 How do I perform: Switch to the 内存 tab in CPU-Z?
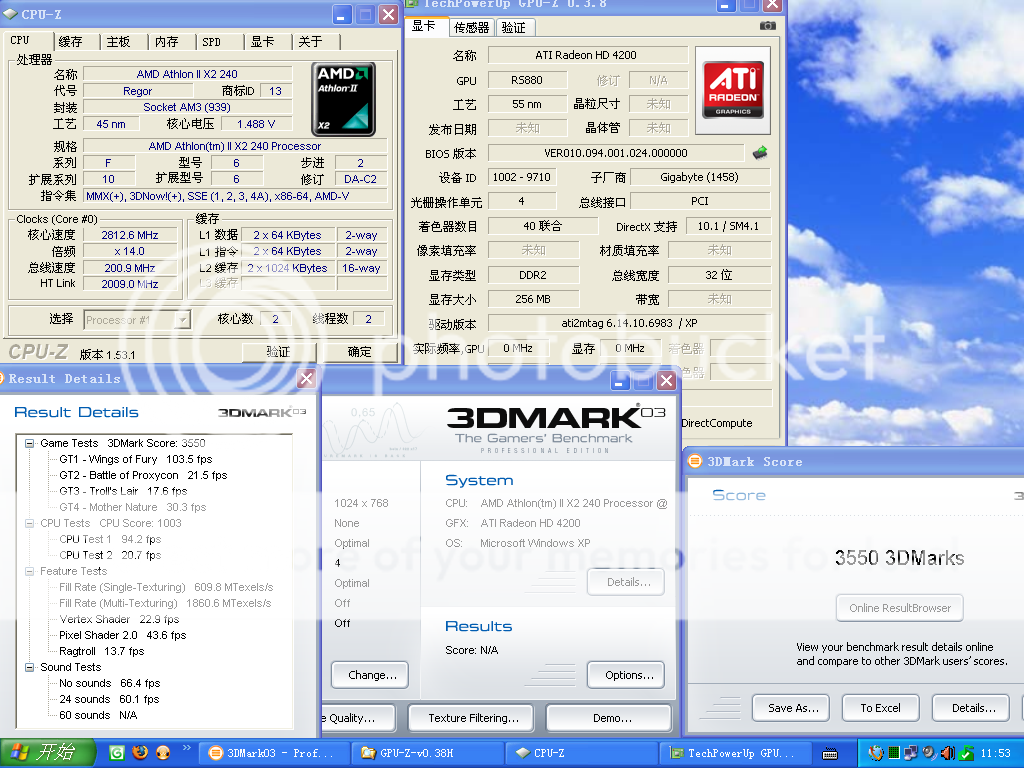pyautogui.click(x=167, y=42)
